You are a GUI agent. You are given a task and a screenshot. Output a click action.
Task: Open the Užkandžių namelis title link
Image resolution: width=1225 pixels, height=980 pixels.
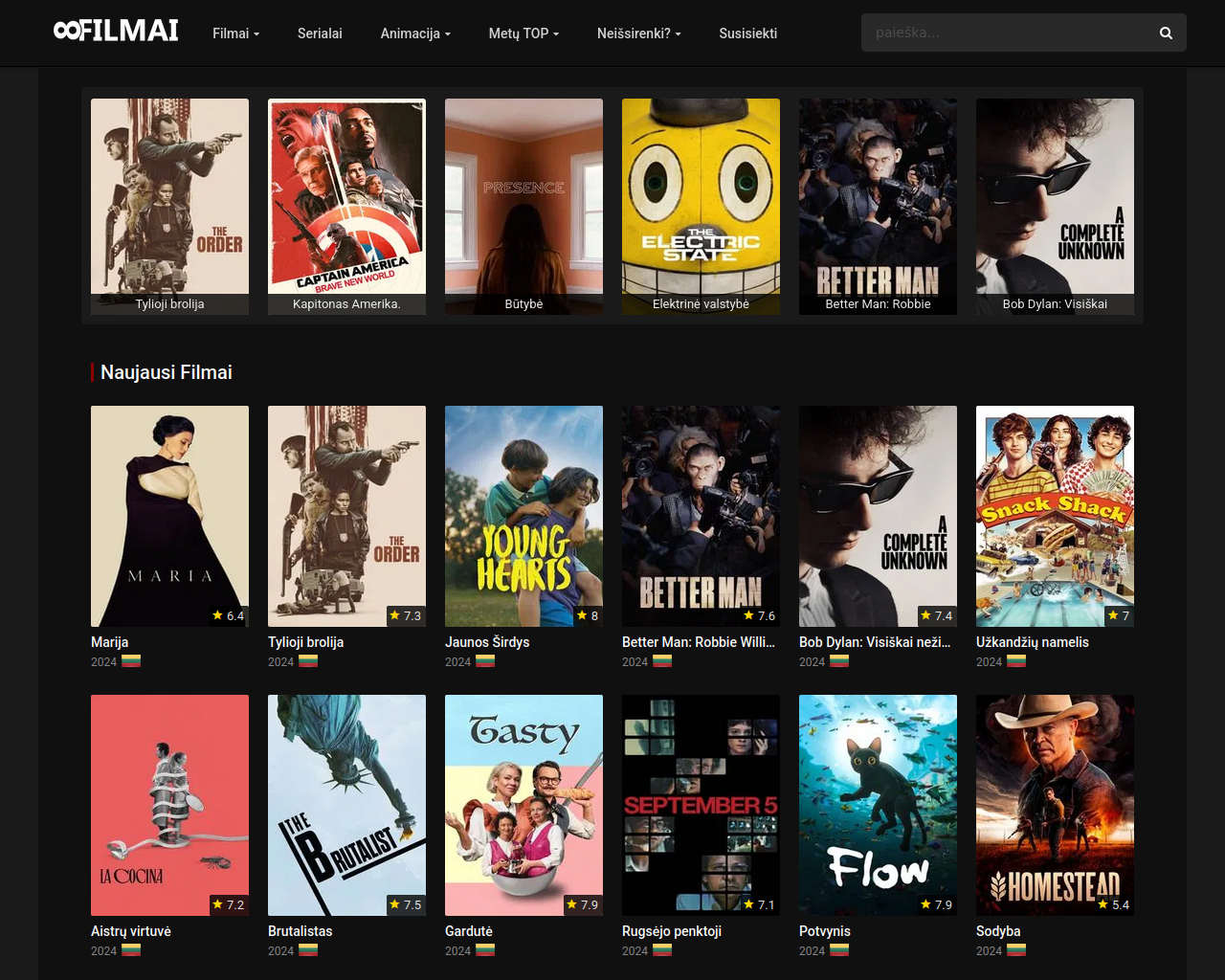click(1033, 642)
